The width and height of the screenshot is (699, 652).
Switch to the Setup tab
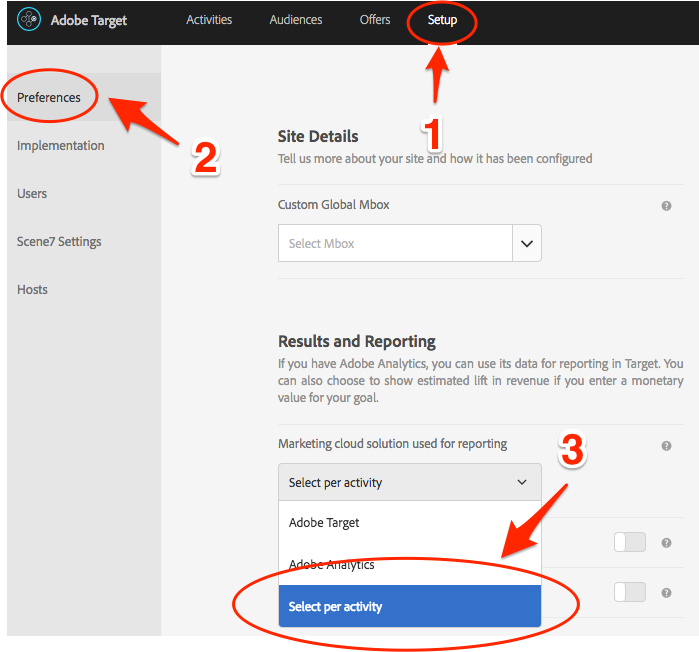click(442, 20)
